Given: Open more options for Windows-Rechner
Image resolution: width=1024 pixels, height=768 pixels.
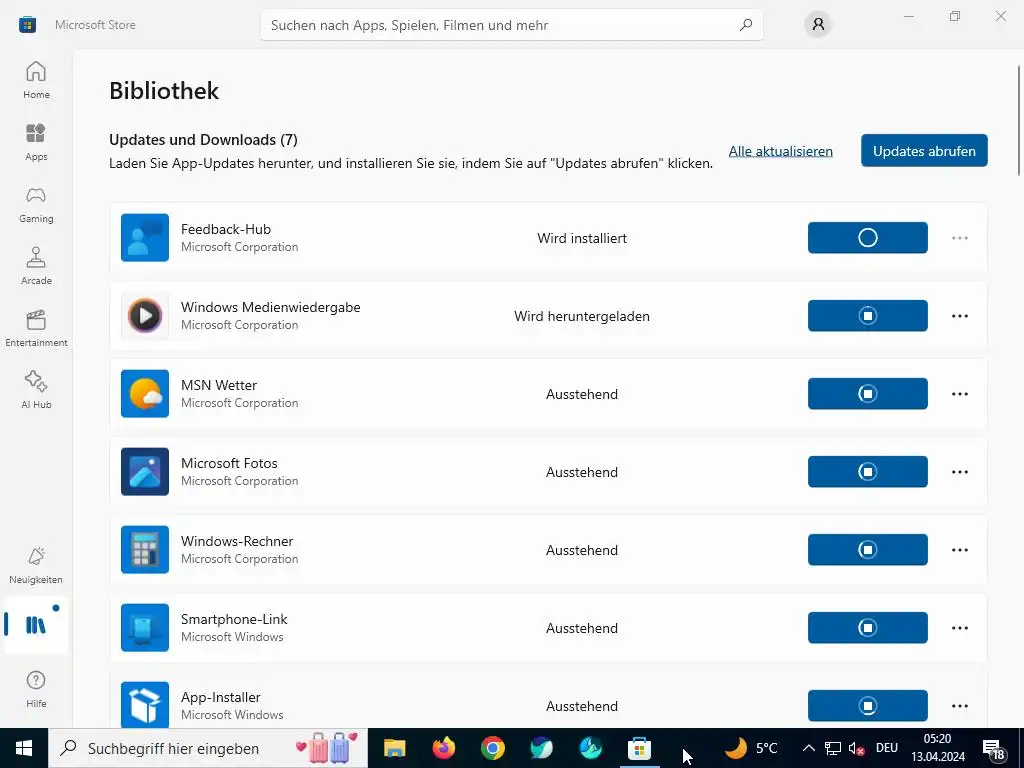Looking at the screenshot, I should [x=959, y=550].
